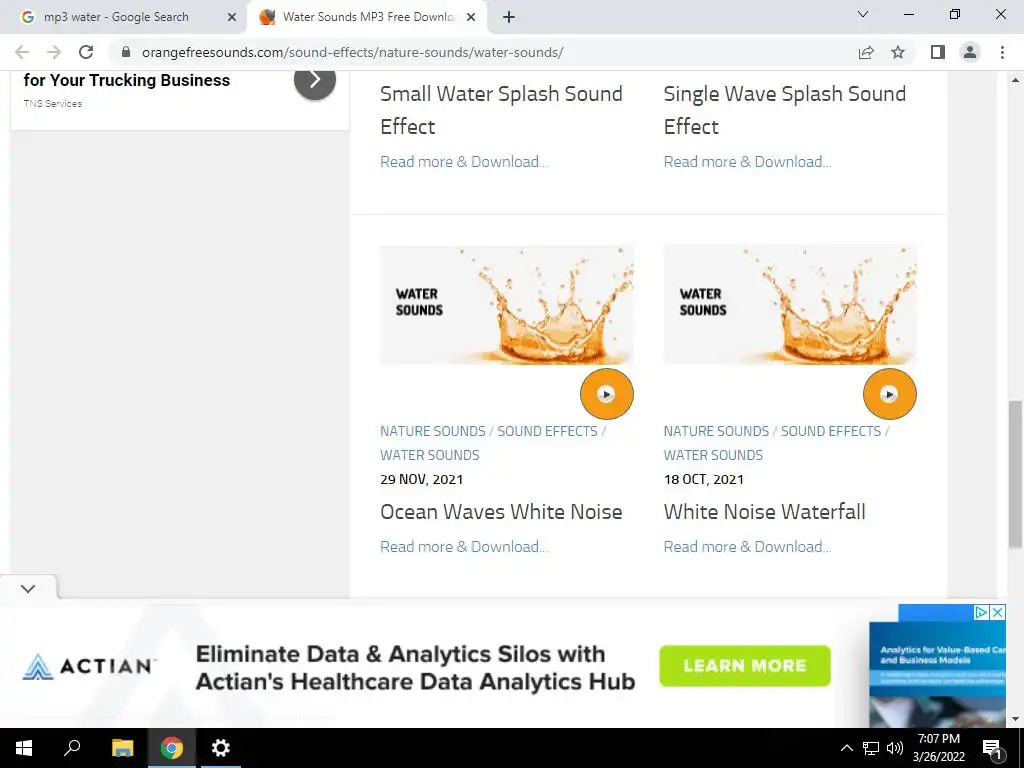This screenshot has width=1024, height=768.
Task: Expand hidden system tray icons
Action: (846, 748)
